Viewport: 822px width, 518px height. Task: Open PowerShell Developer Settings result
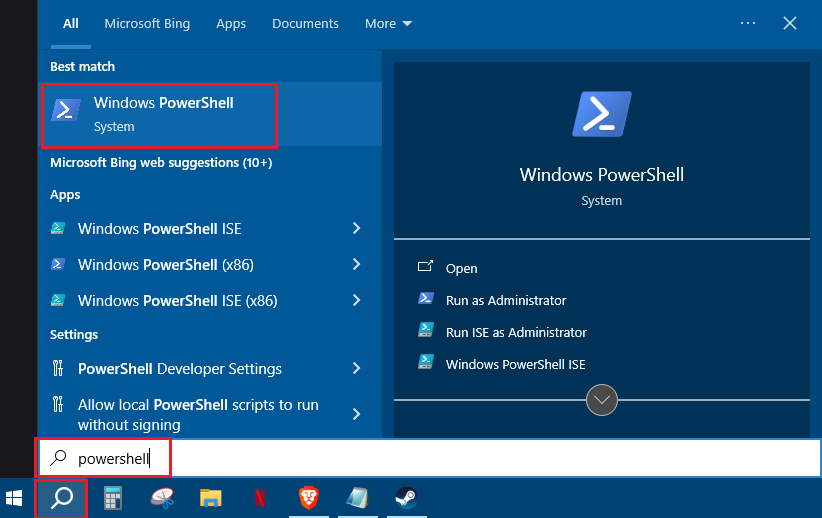point(210,369)
